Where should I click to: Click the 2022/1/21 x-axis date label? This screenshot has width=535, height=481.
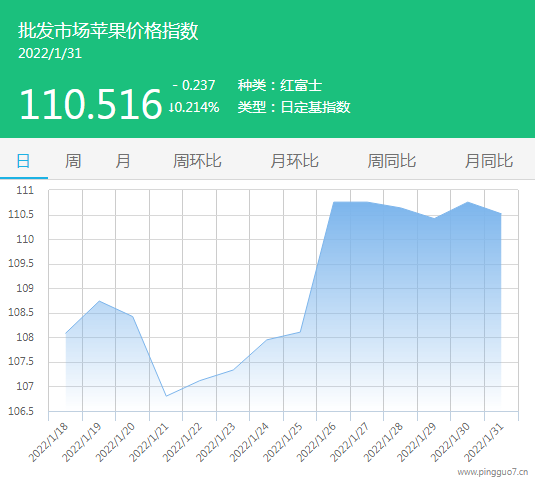[149, 442]
